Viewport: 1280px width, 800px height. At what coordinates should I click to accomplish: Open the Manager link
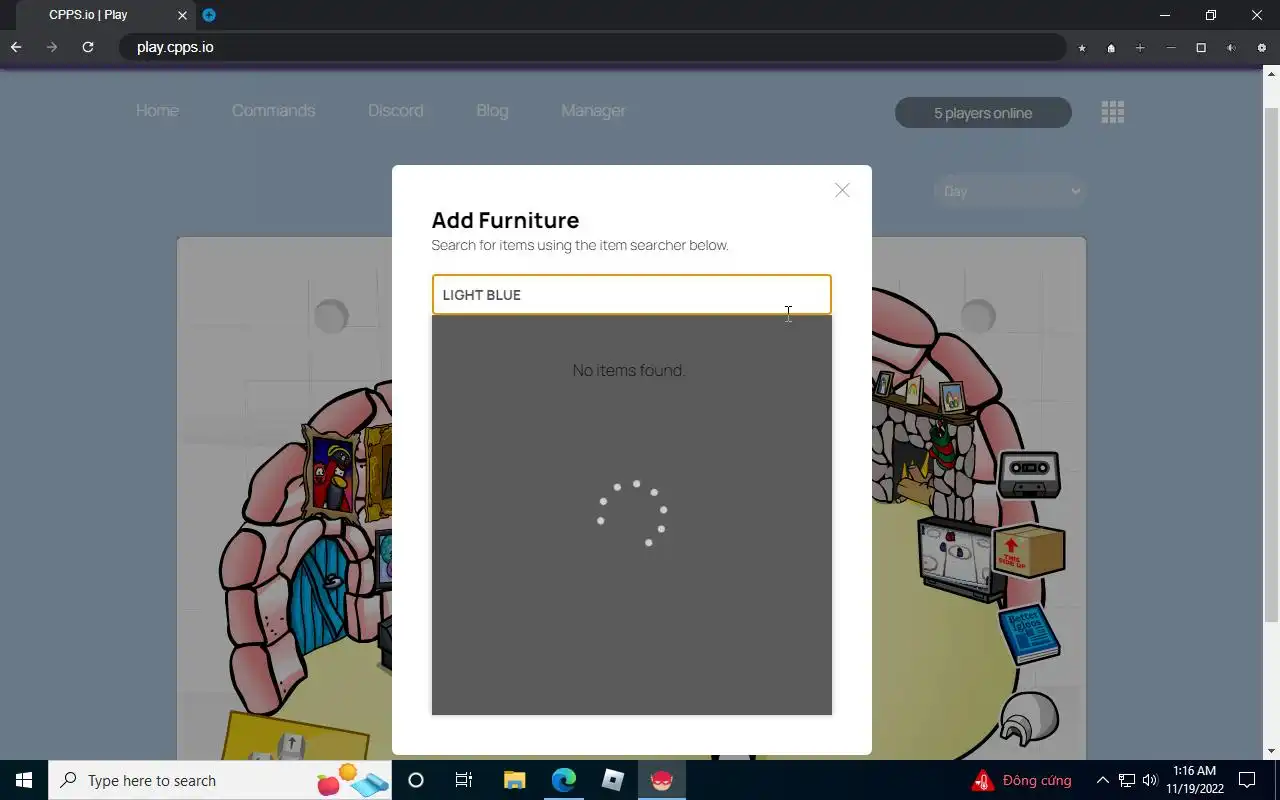pos(593,111)
